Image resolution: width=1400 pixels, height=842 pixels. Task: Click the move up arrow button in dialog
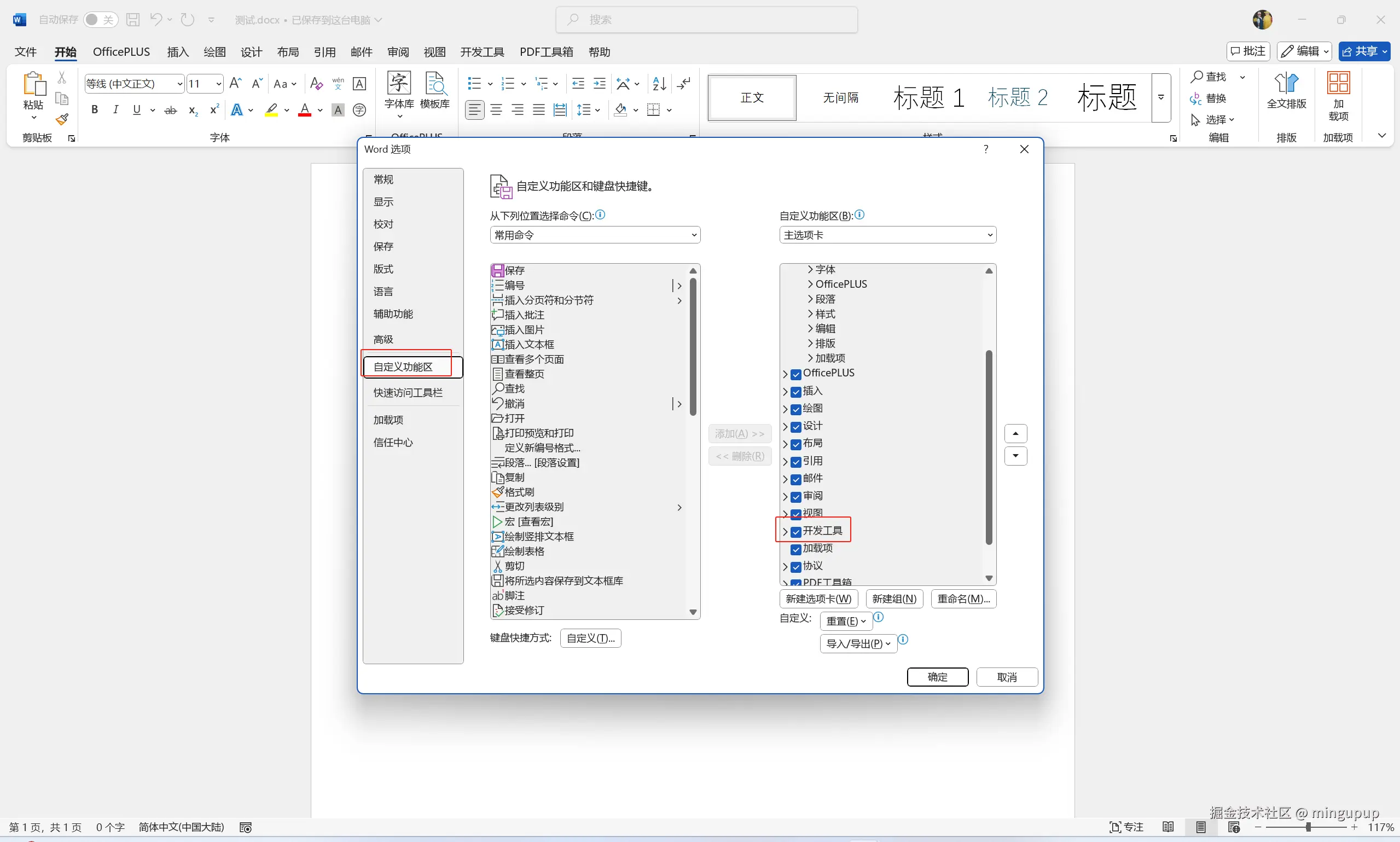pos(1015,433)
